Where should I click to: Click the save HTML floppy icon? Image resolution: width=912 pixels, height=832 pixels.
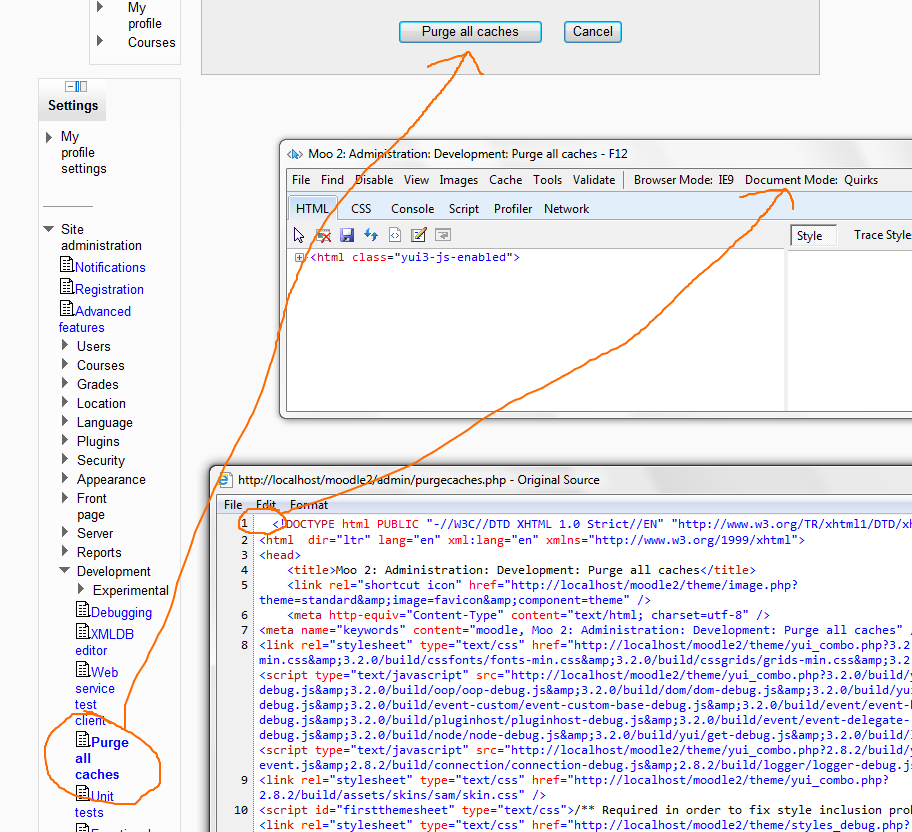tap(347, 235)
